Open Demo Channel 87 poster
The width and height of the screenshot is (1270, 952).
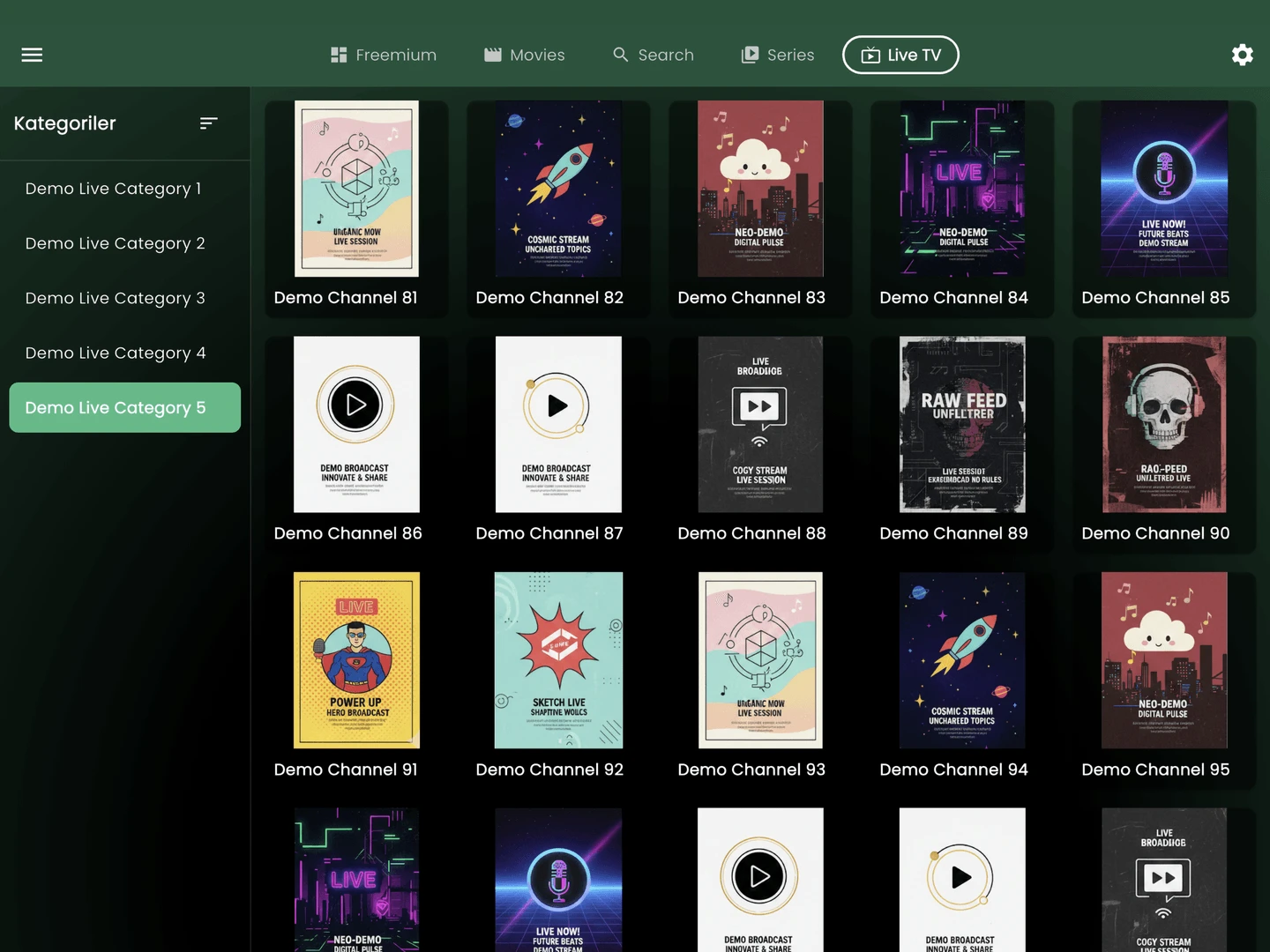point(558,424)
